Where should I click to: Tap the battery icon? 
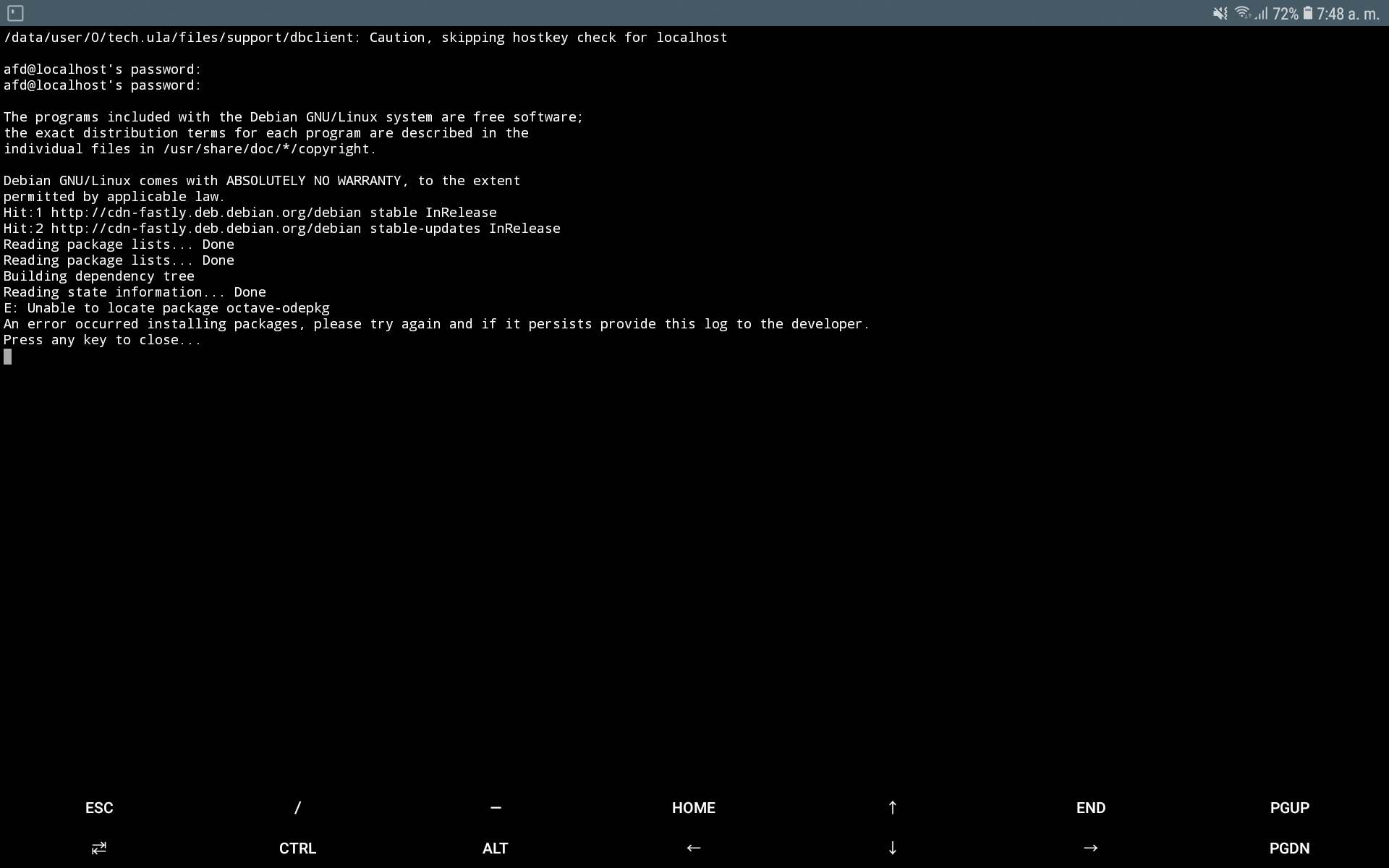point(1307,13)
